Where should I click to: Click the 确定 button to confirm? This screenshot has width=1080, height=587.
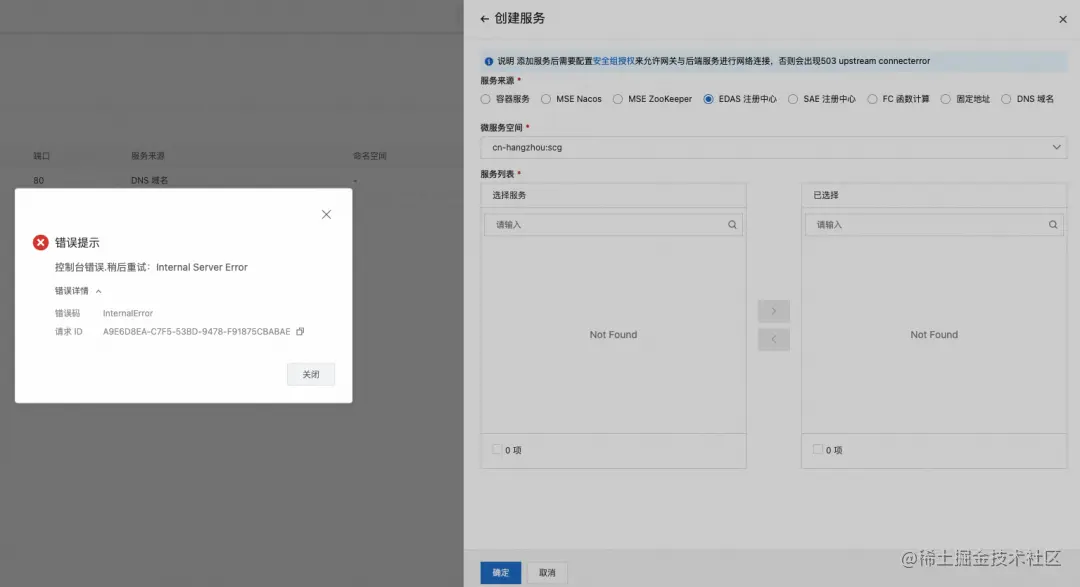coord(500,572)
